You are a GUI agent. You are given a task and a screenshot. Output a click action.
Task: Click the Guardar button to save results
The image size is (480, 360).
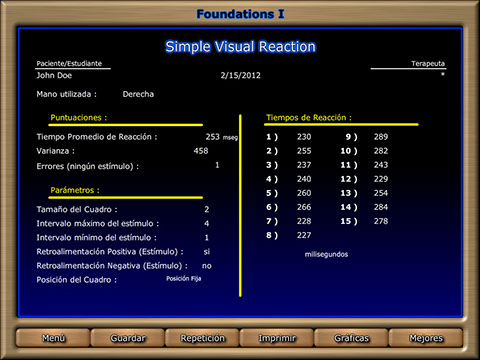[x=128, y=338]
